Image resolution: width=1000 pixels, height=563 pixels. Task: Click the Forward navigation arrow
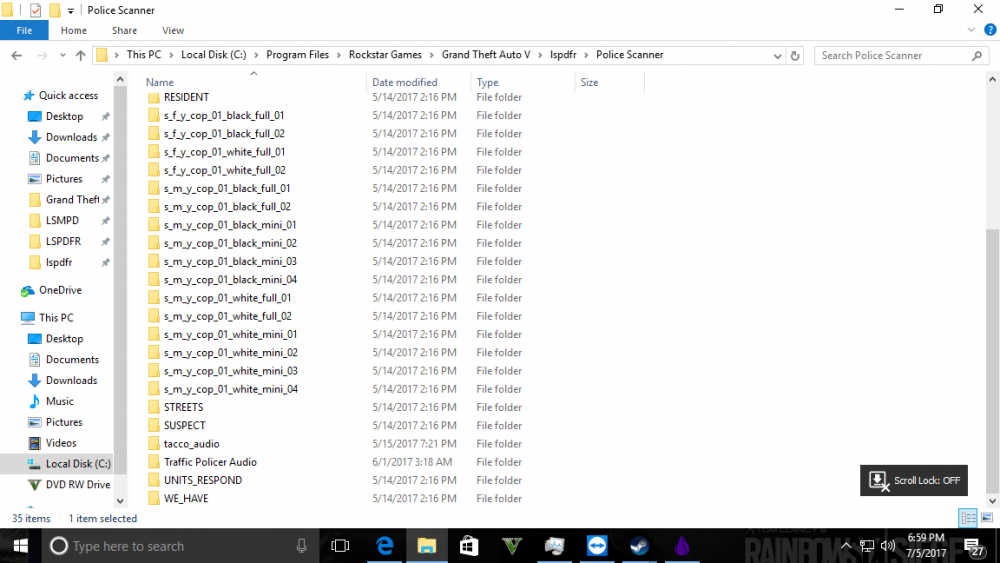coord(42,55)
